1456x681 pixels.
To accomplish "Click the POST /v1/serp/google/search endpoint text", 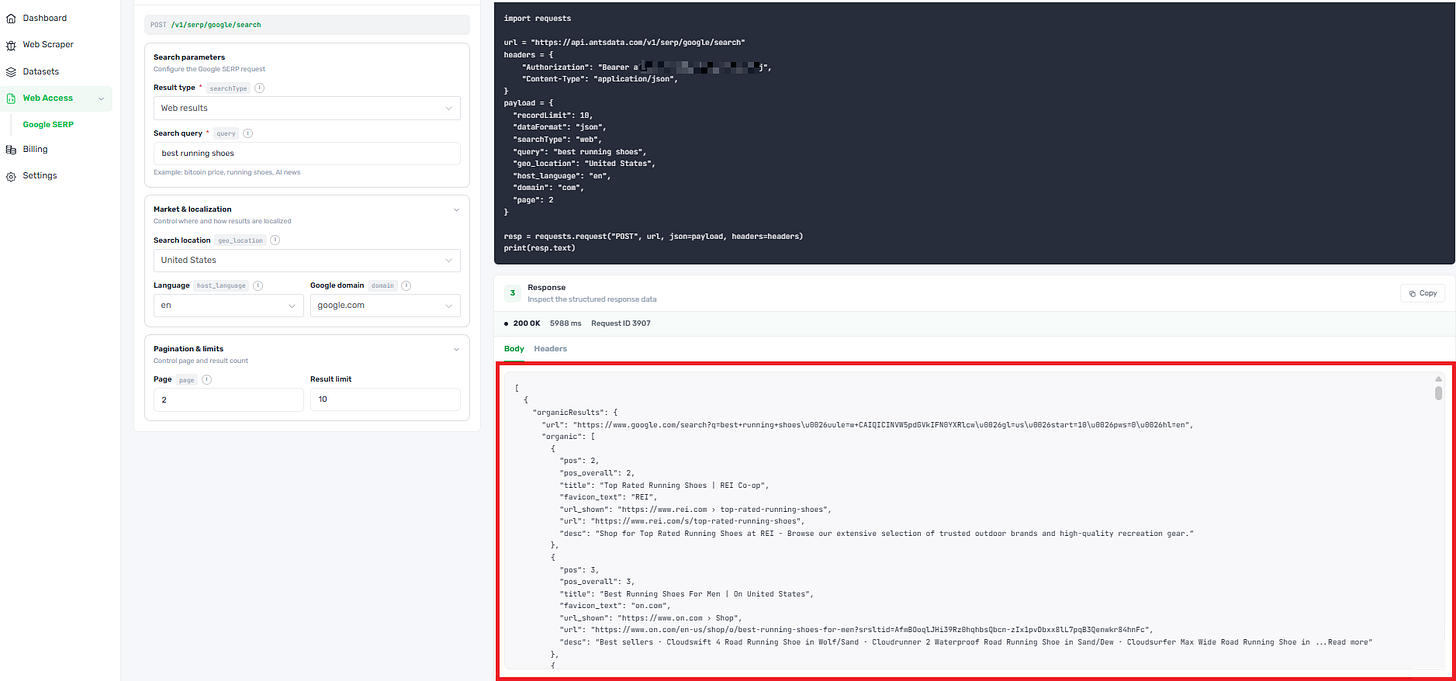I will pyautogui.click(x=207, y=24).
